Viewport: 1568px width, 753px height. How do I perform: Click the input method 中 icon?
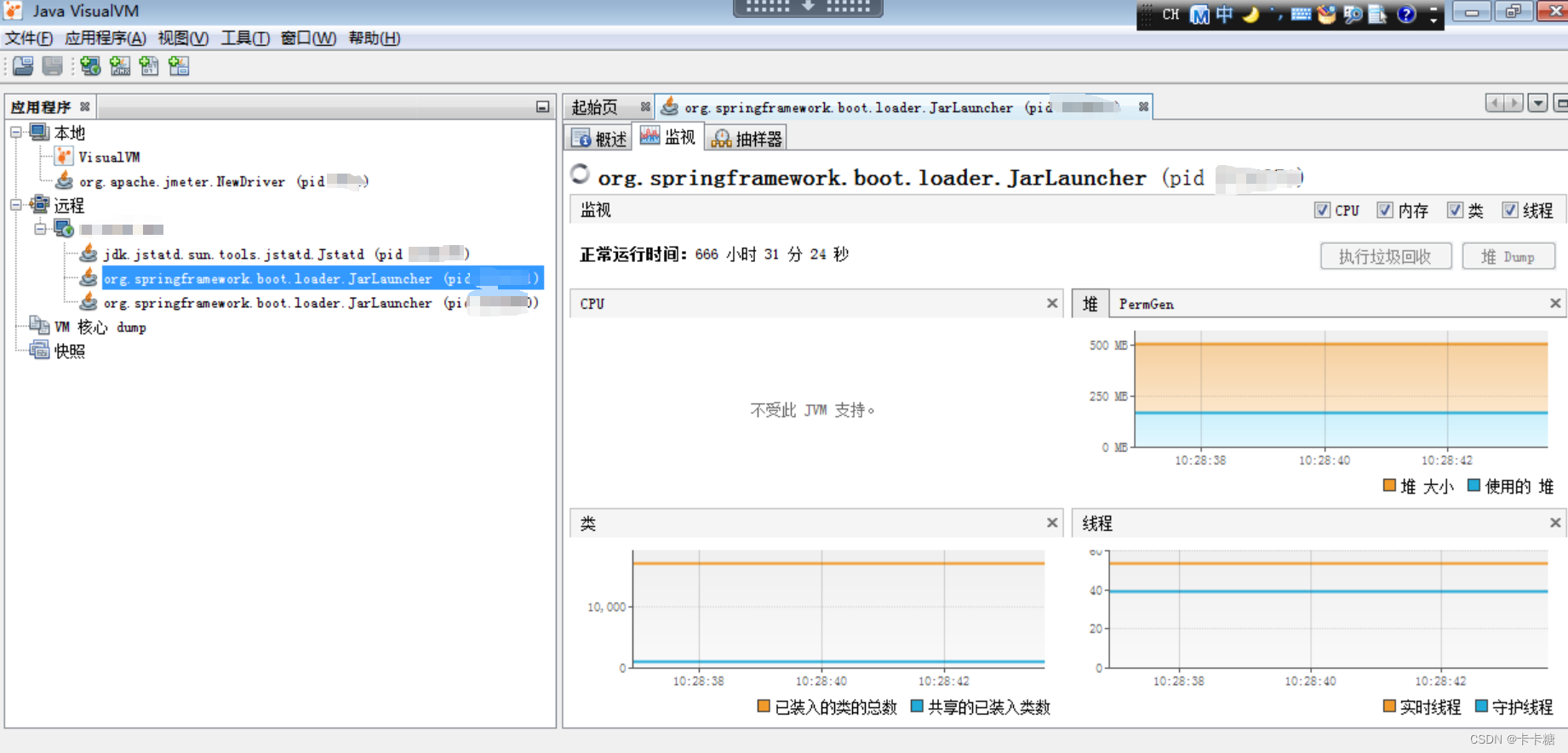[1224, 14]
